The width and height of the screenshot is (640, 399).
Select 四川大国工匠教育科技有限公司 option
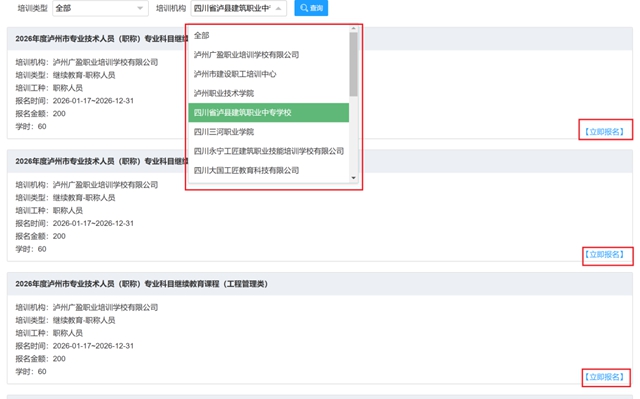click(269, 170)
